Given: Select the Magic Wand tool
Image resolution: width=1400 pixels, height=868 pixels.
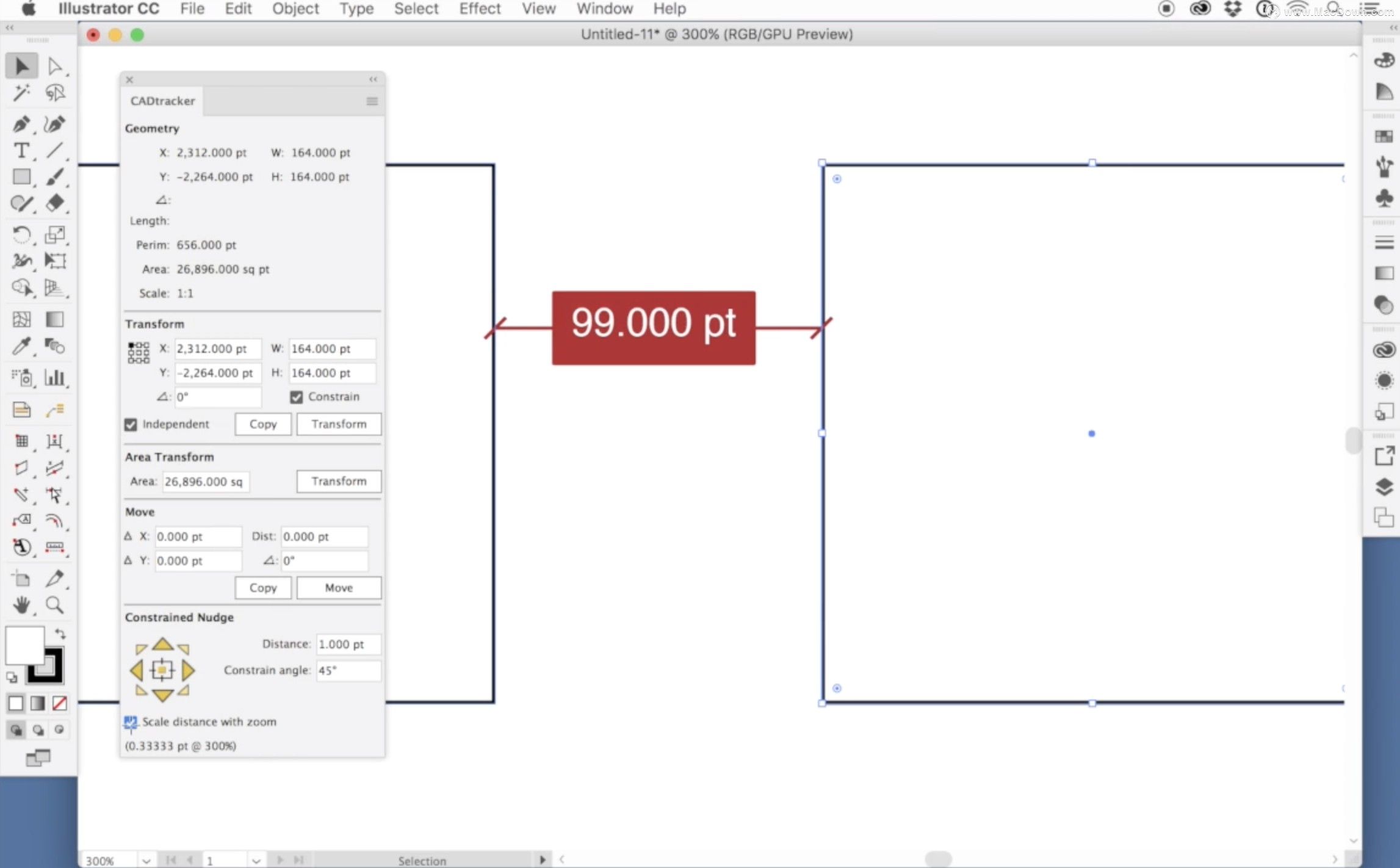Looking at the screenshot, I should click(x=21, y=93).
